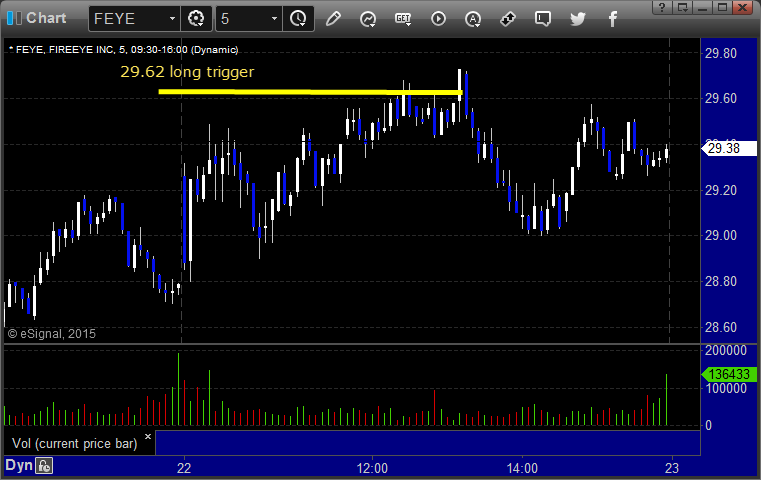Open the studies chart-line icon menu
Screen dimensions: 761x480
click(368, 19)
